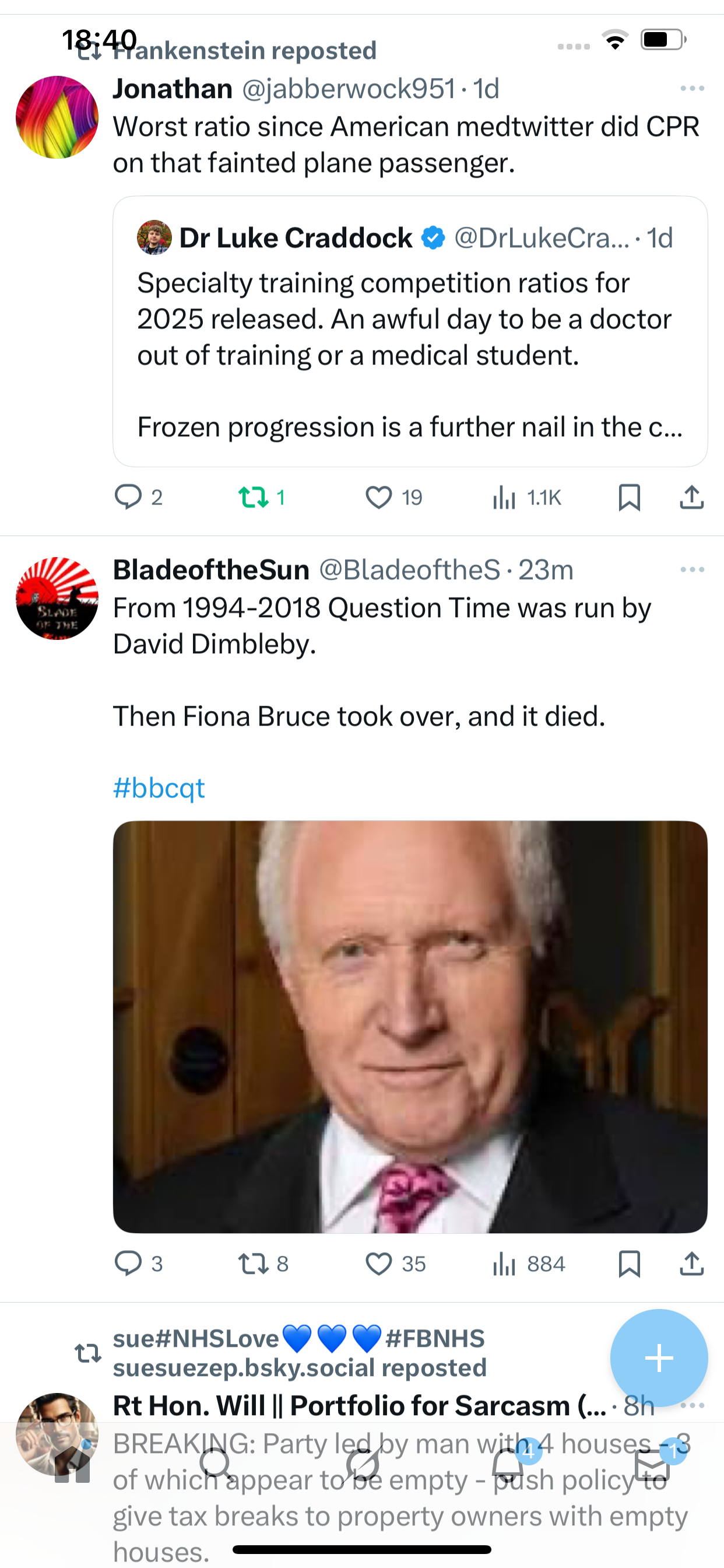Open the Notifications tab
The width and height of the screenshot is (724, 1568).
pos(508,1466)
